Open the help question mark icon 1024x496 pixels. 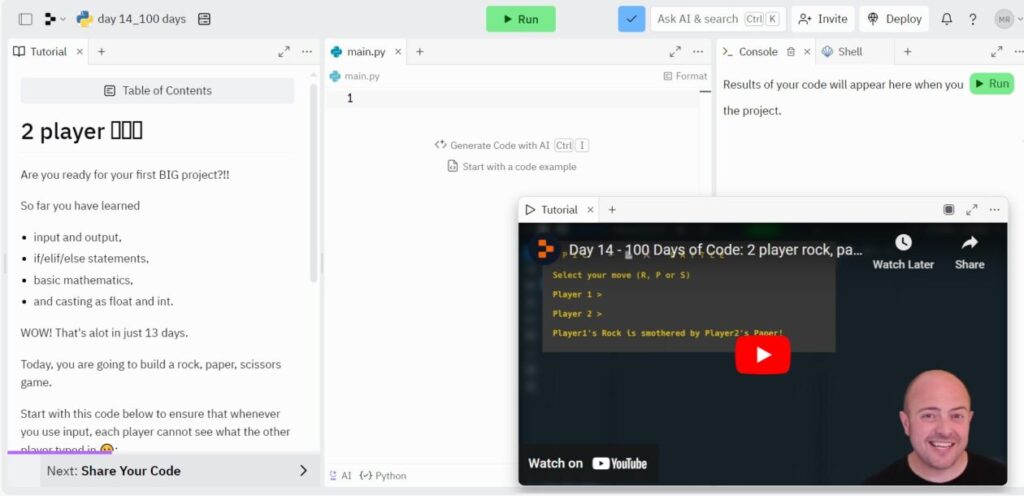(972, 19)
